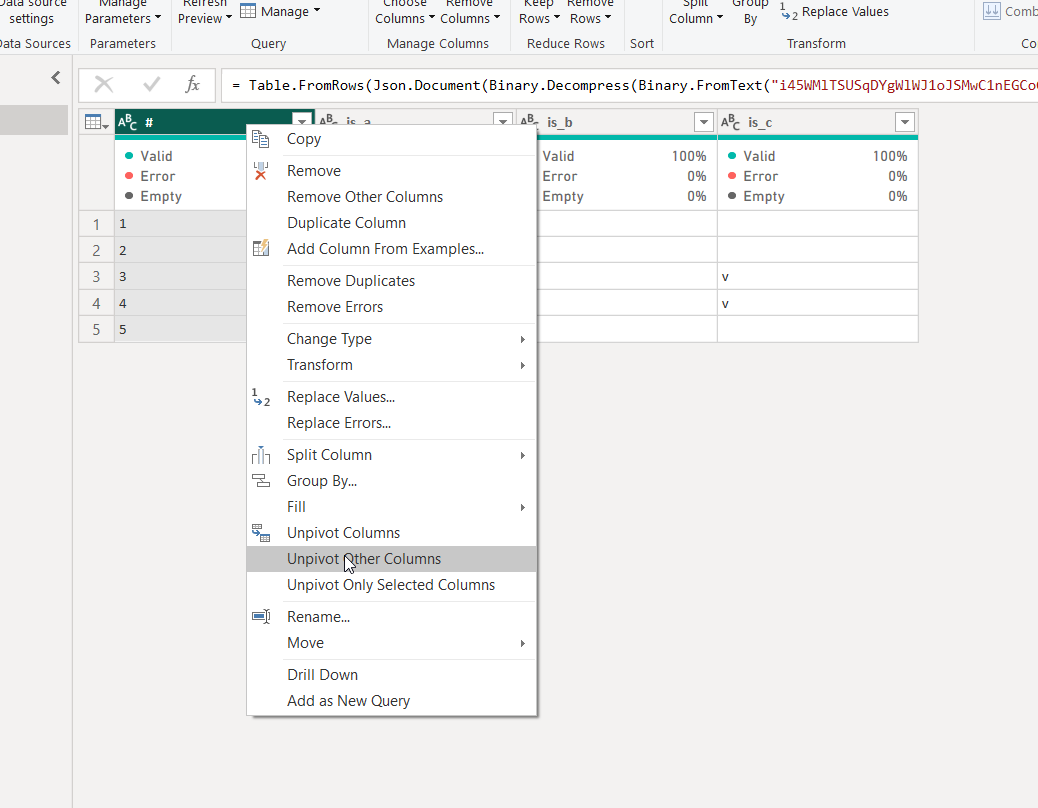Click cell with value 2 in # column

pyautogui.click(x=181, y=250)
